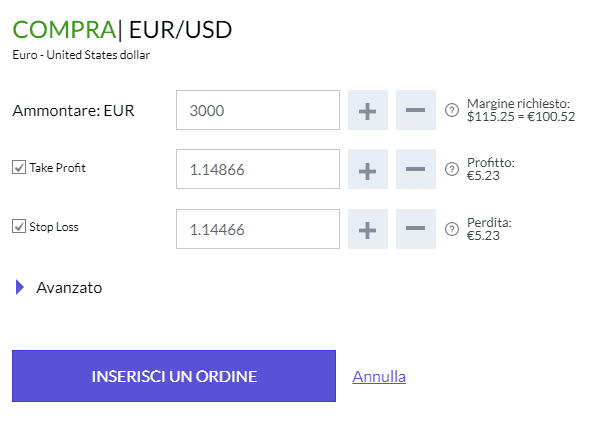
Task: Open help icon next to Margine richiesto
Action: (x=452, y=110)
